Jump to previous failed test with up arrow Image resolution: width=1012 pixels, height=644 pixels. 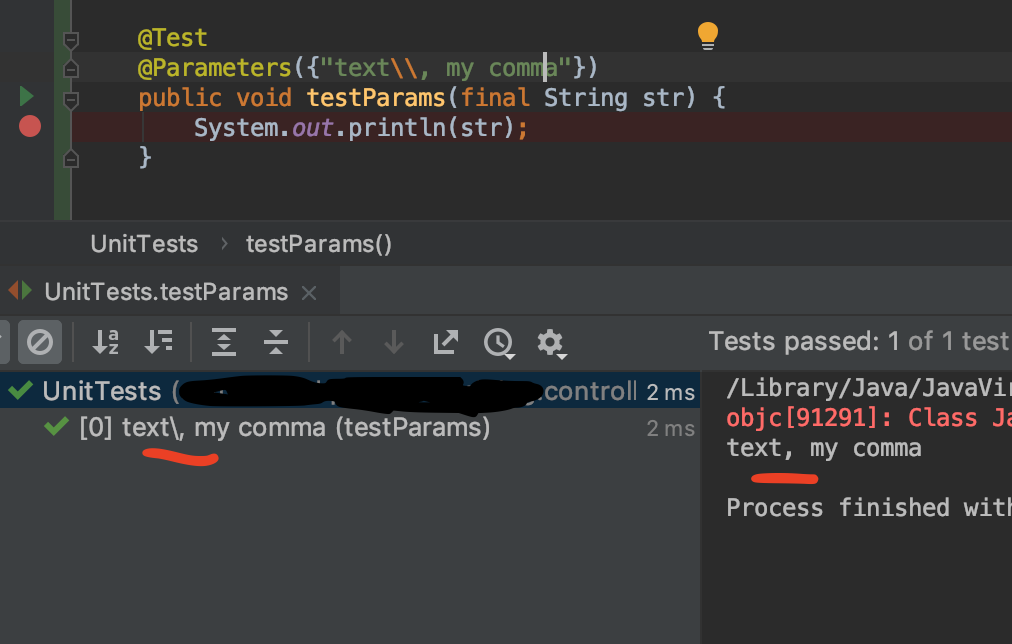click(341, 342)
